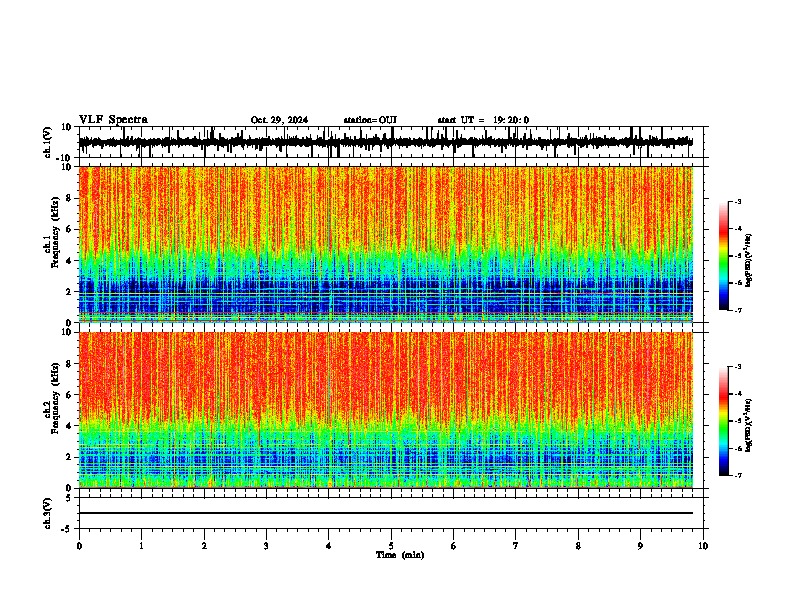This screenshot has height=612, width=792.
Task: Click the log(PSD) label beside ch.2 color bar
Action: point(748,425)
